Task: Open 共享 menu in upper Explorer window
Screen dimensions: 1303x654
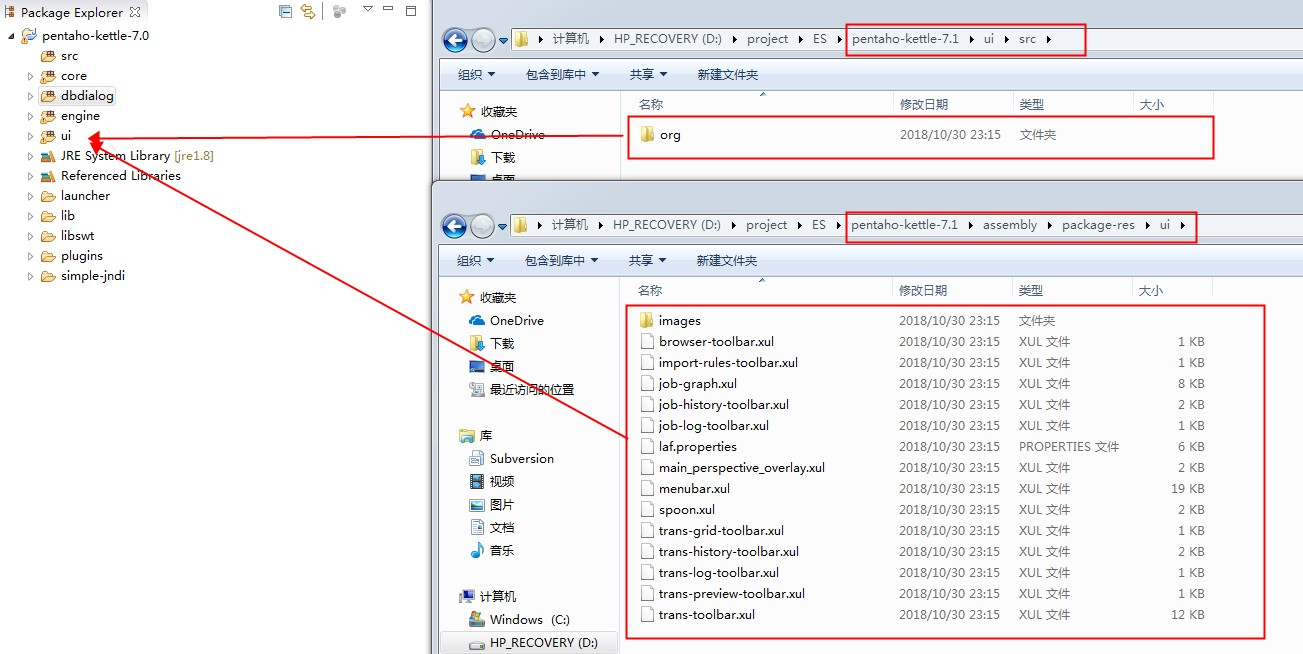Action: point(648,75)
